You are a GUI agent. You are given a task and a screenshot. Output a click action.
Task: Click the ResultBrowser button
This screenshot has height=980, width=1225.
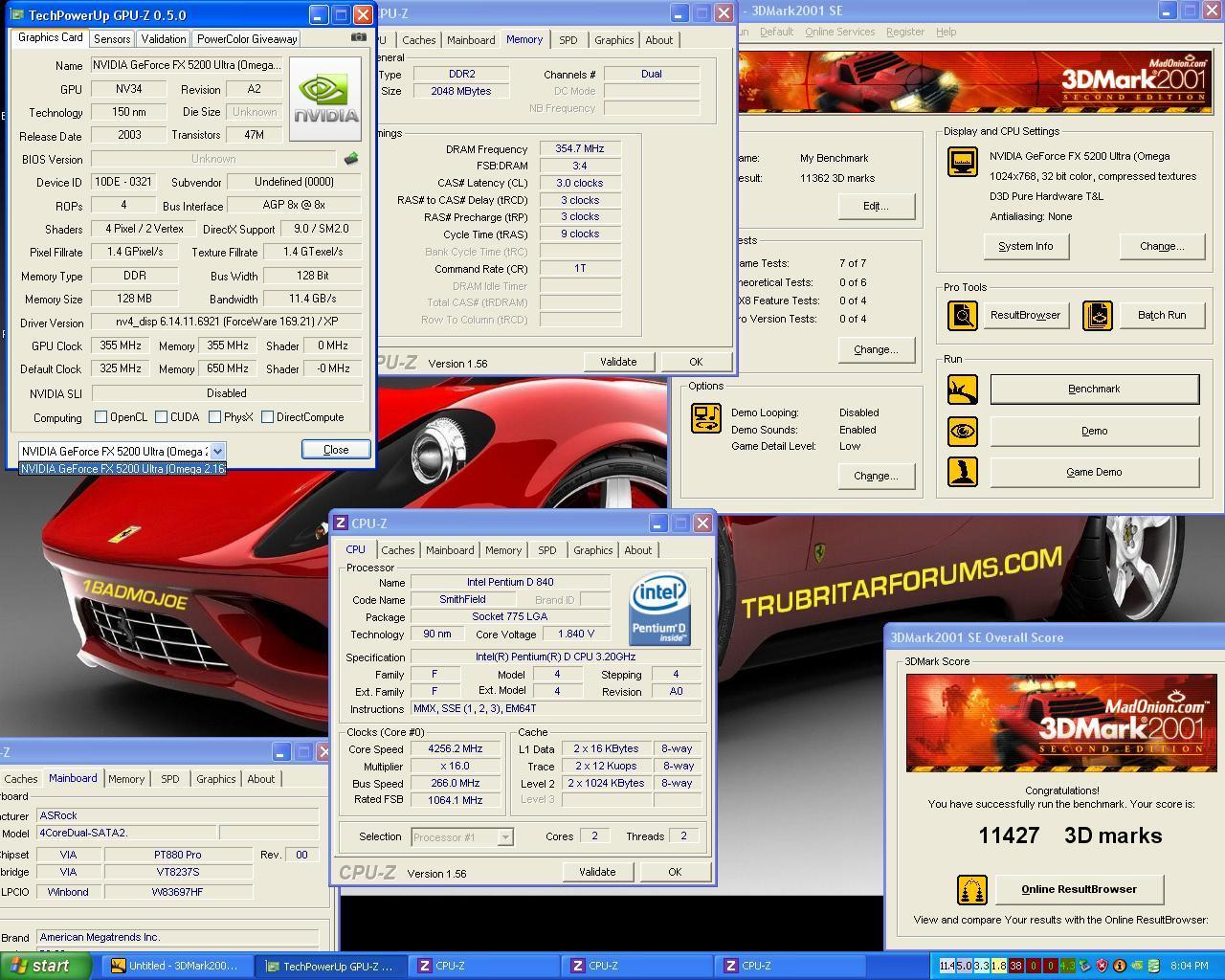pos(1026,315)
